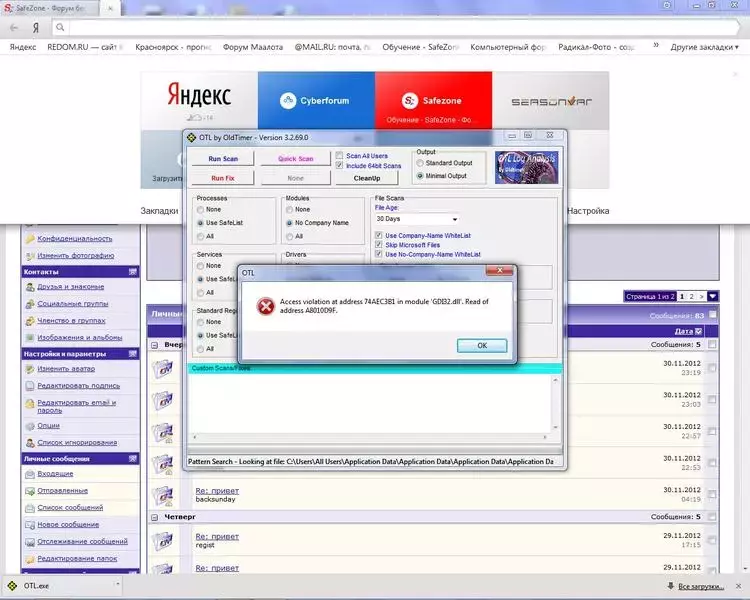
Task: Click OTL window title bar icon
Action: click(x=191, y=138)
